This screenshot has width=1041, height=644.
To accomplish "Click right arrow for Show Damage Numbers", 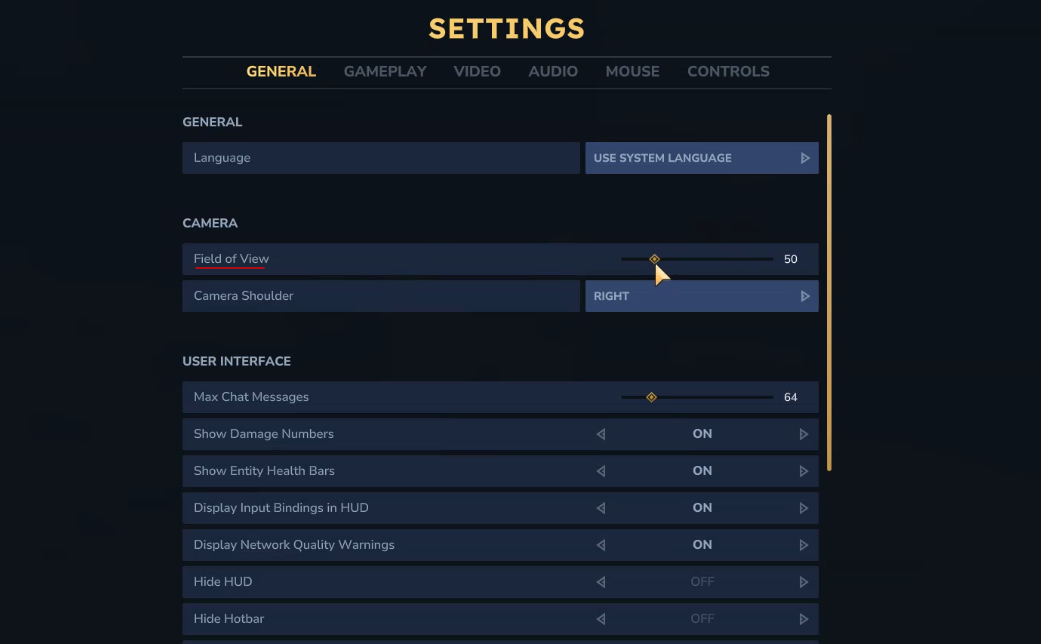I will [x=804, y=434].
